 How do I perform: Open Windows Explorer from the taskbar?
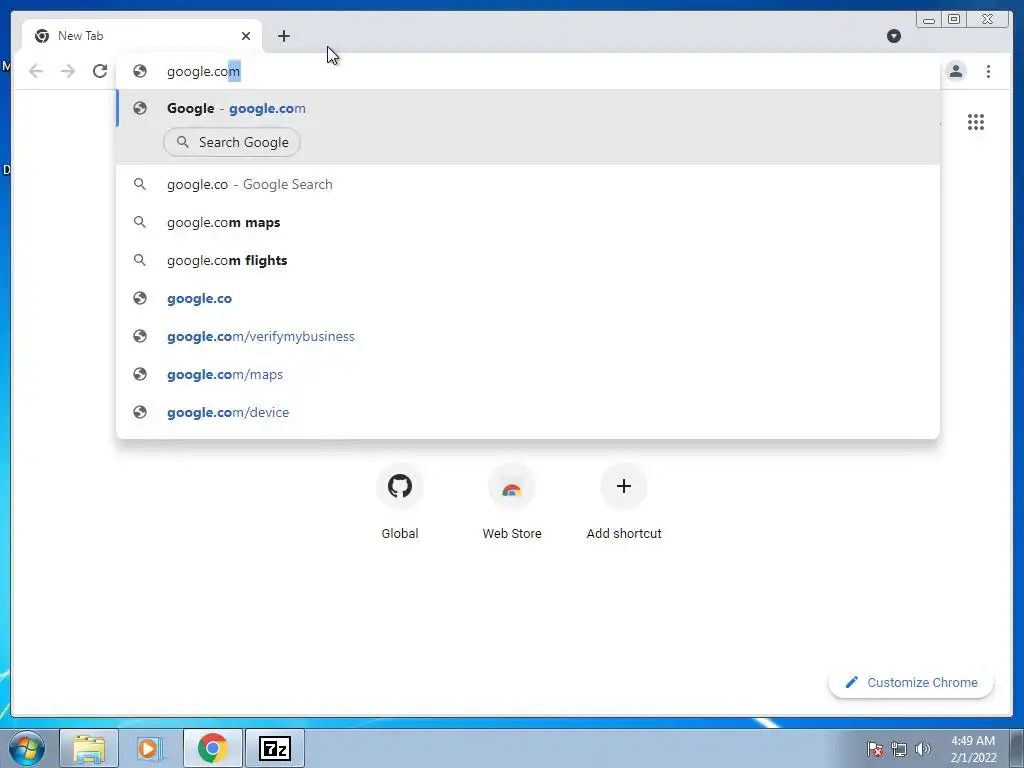pos(89,748)
